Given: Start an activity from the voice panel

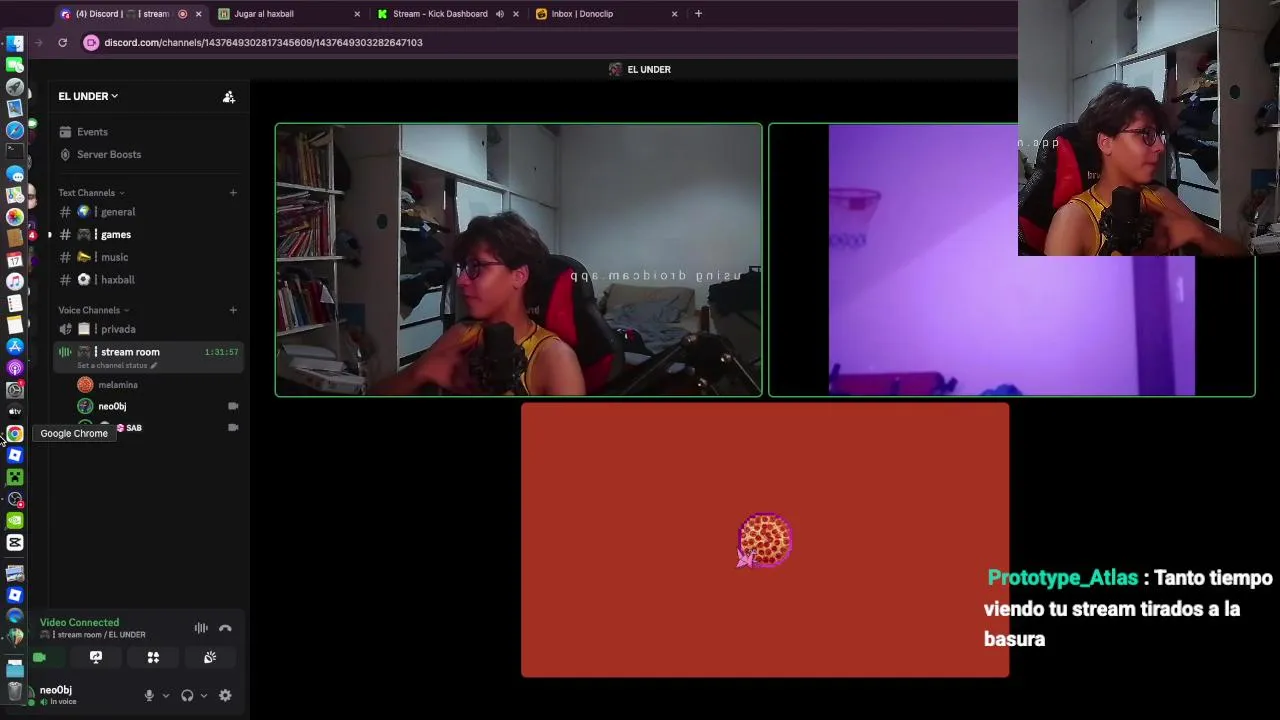Looking at the screenshot, I should [153, 657].
